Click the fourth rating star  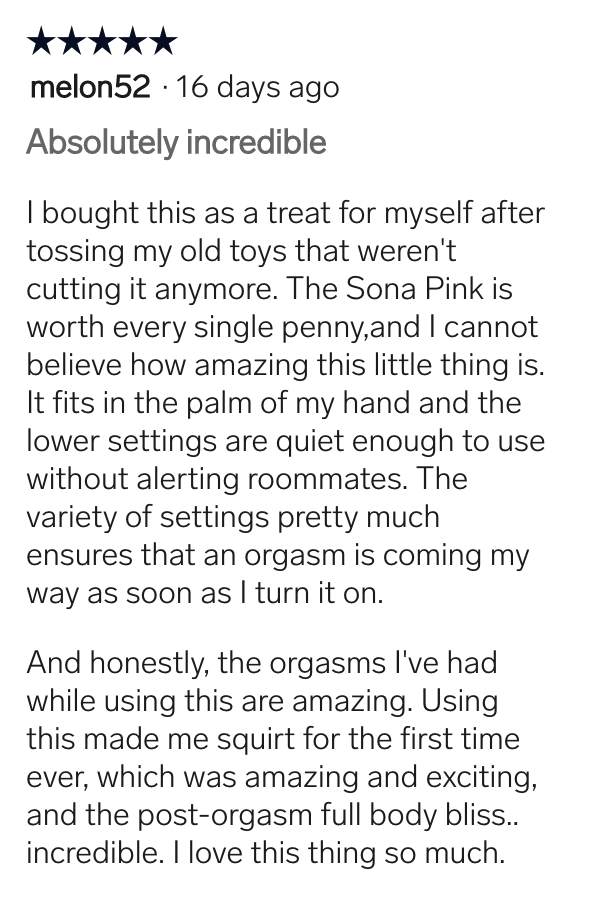pyautogui.click(x=132, y=41)
